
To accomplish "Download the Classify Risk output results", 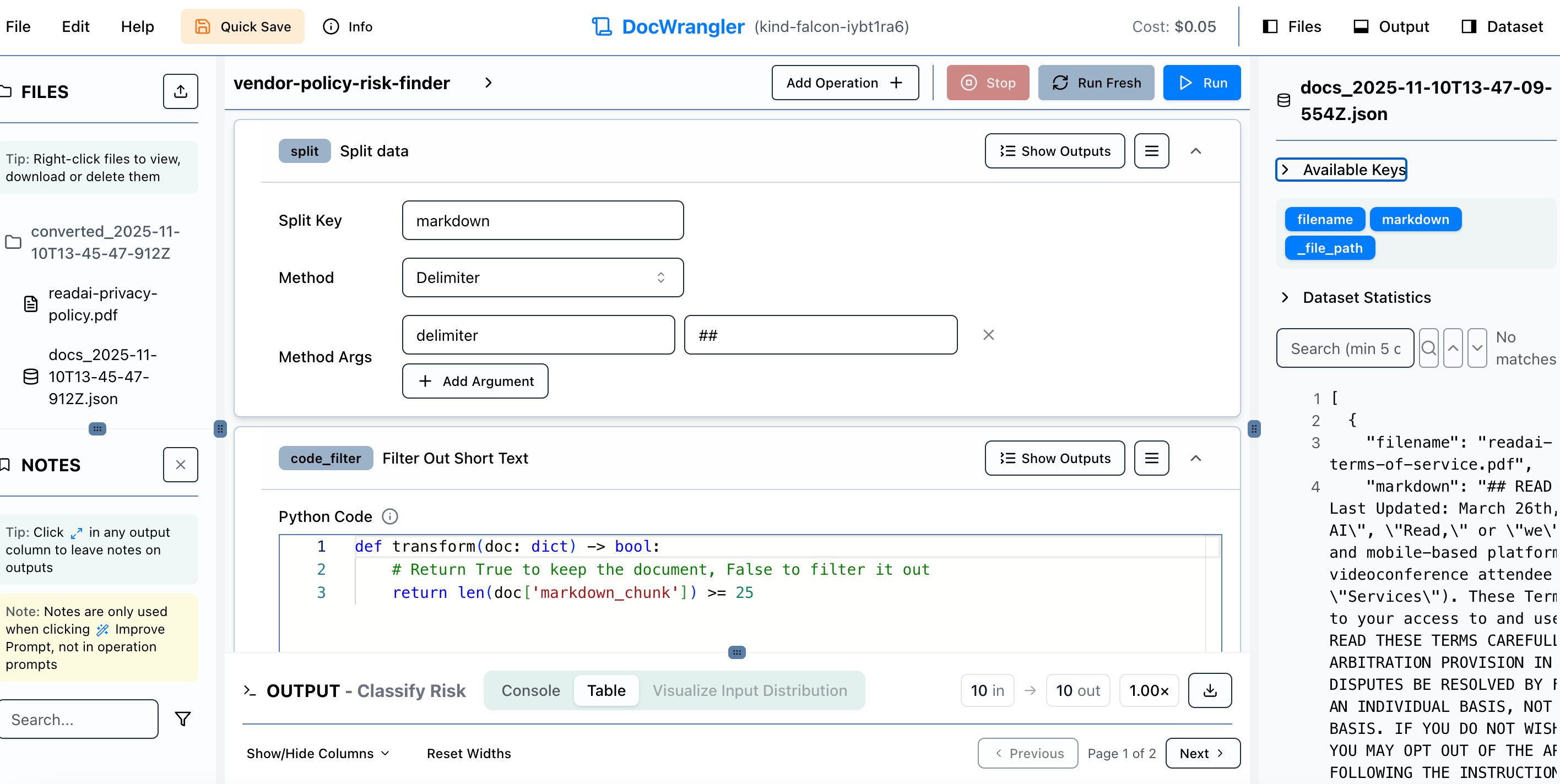I will coord(1209,690).
